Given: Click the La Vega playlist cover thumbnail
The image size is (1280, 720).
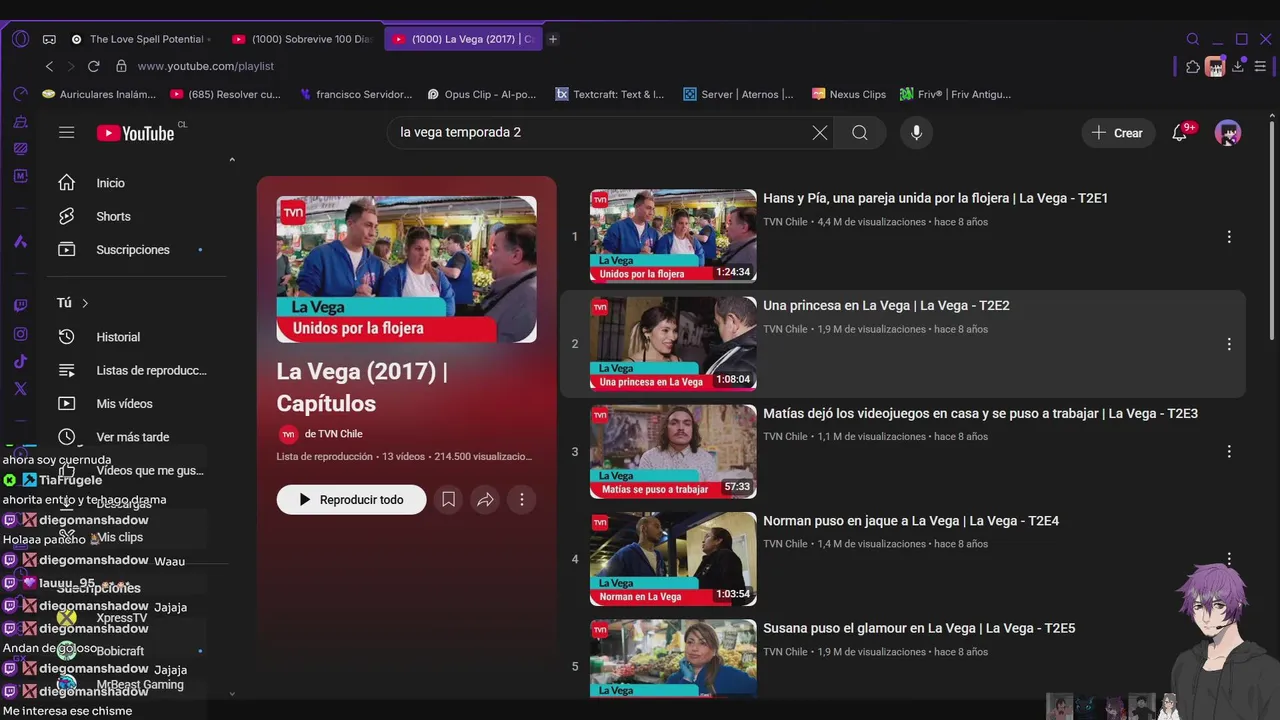Looking at the screenshot, I should [x=406, y=269].
